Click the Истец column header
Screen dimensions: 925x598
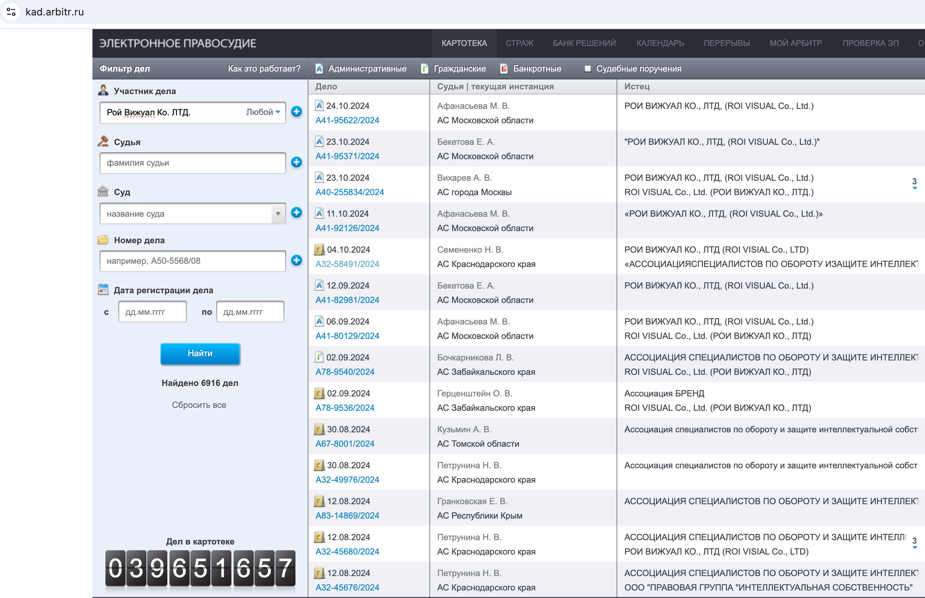coord(637,87)
